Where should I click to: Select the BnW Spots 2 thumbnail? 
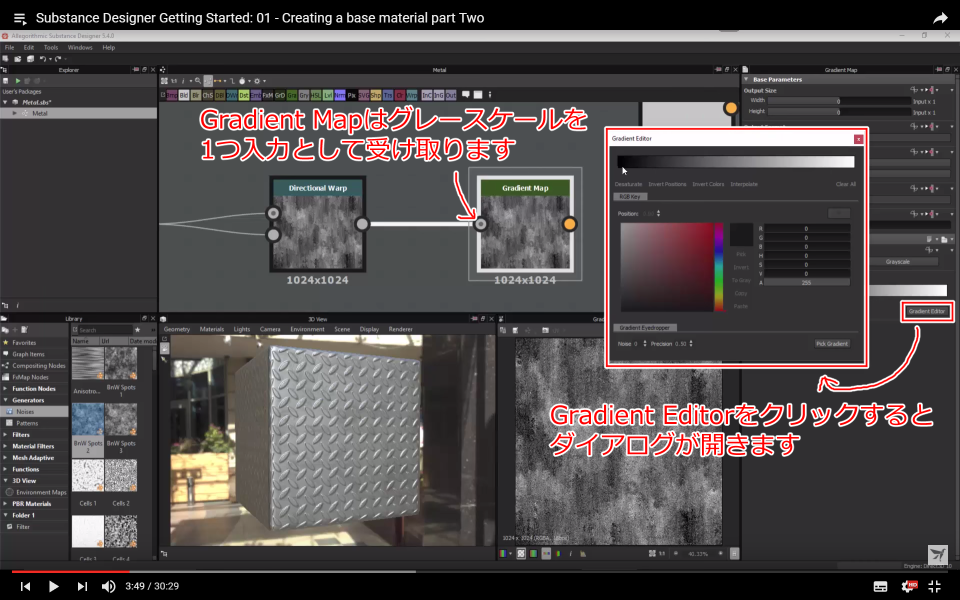tap(88, 430)
